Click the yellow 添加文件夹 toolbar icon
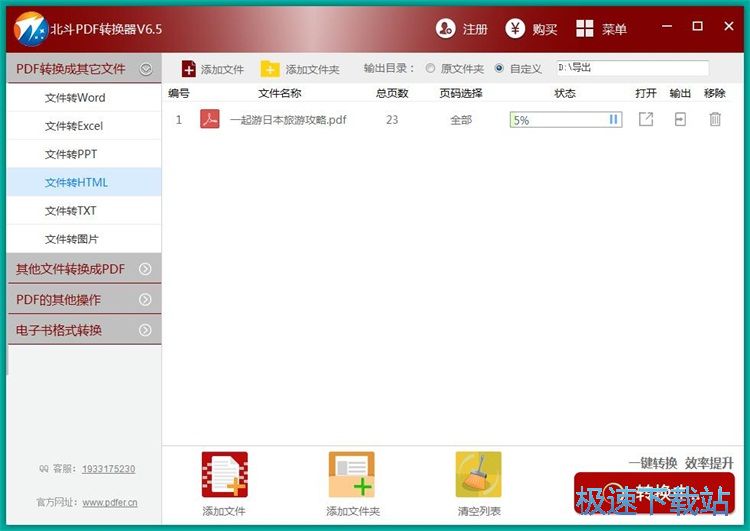The height and width of the screenshot is (531, 750). pos(270,69)
